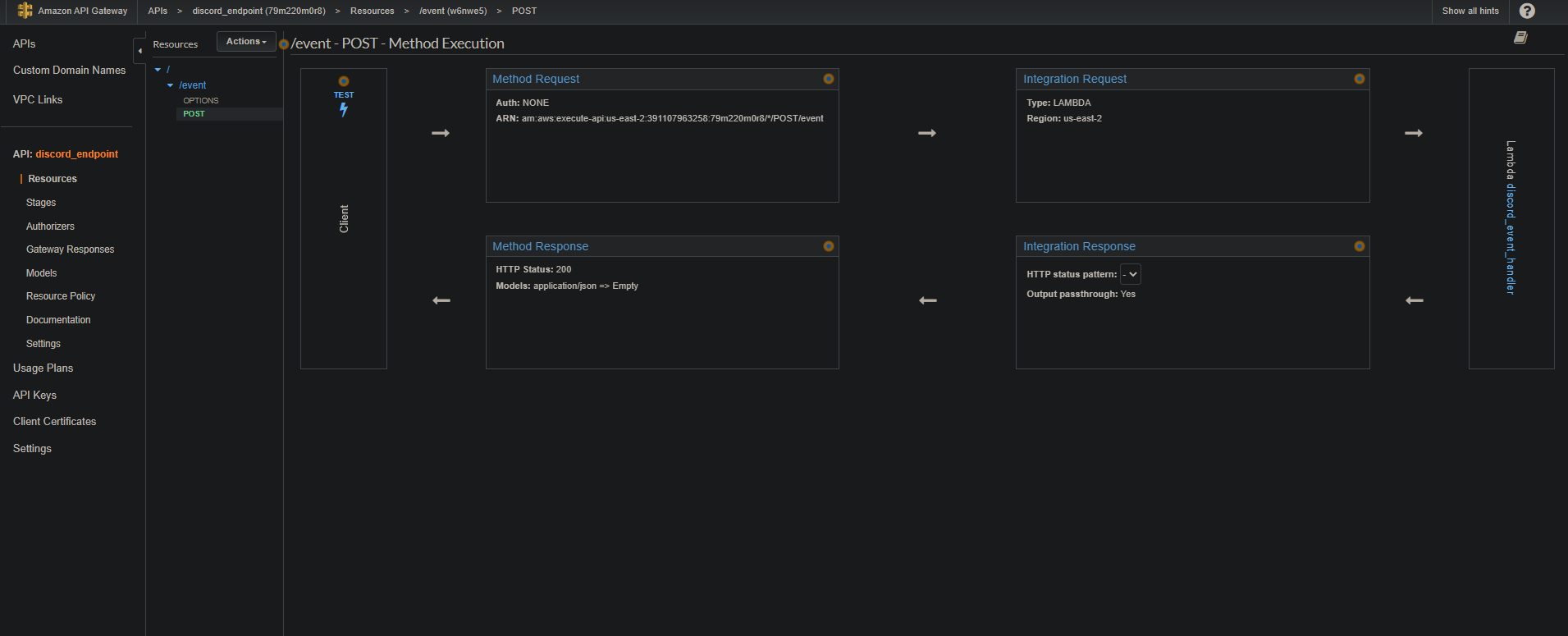Open Client Certificates

coord(55,422)
